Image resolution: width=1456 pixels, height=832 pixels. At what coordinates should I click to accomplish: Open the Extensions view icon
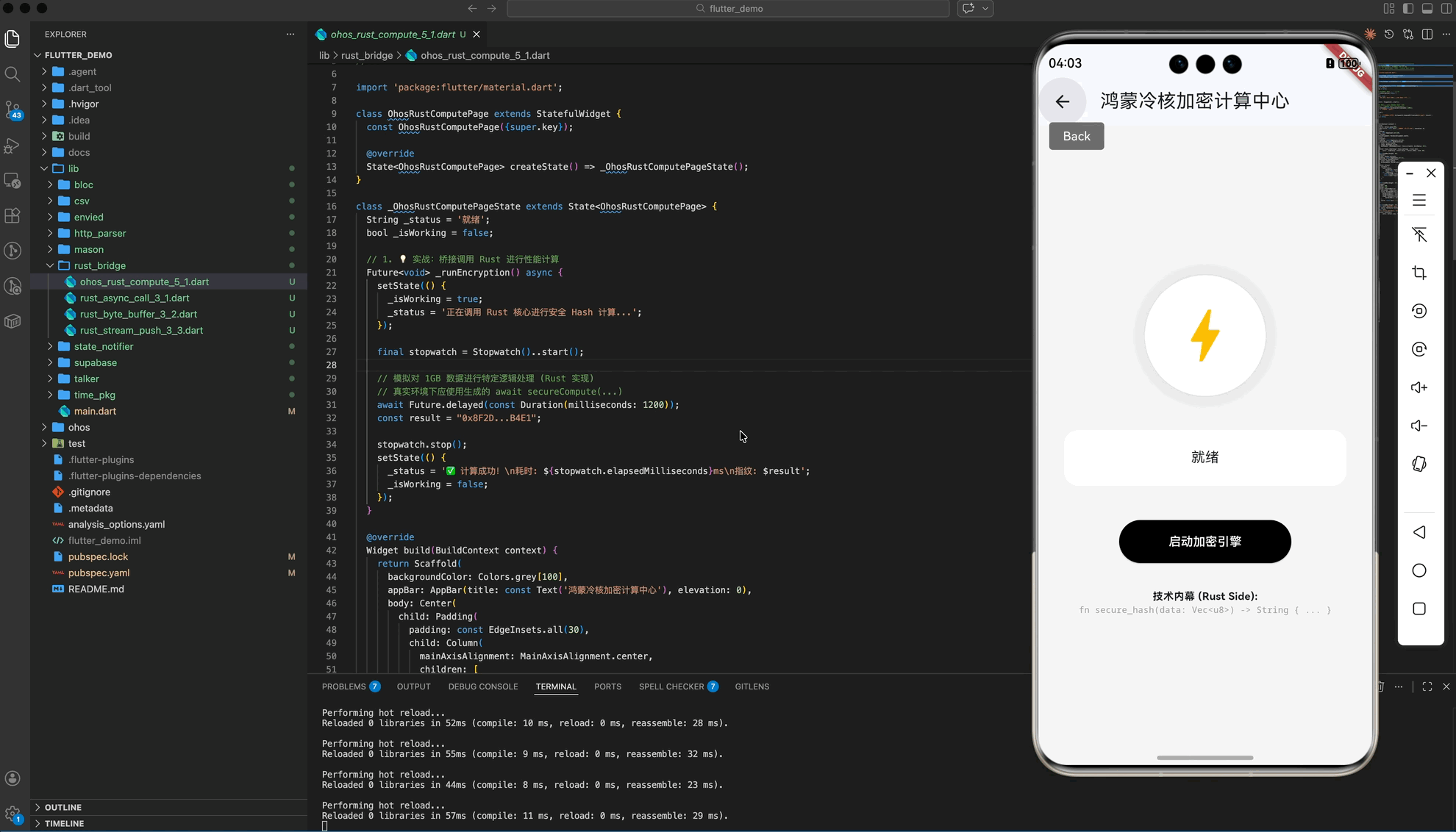[x=13, y=216]
